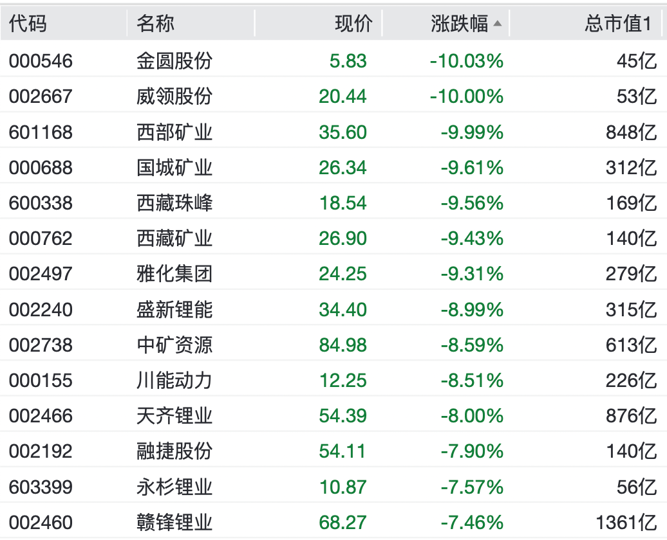The image size is (667, 540).
Task: Click the 代码 column header
Action: [28, 25]
